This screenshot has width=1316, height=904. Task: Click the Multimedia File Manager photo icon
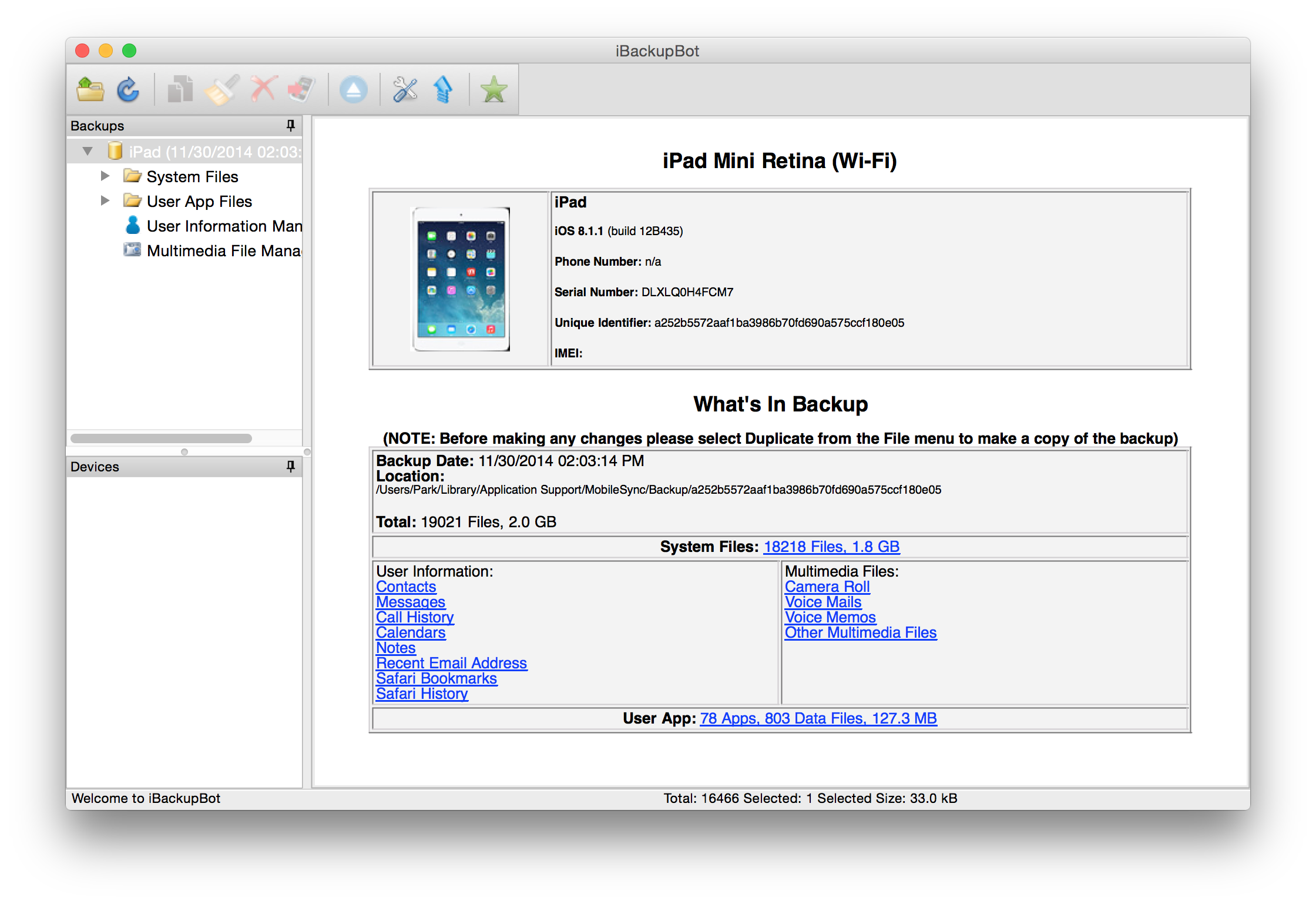click(x=132, y=250)
